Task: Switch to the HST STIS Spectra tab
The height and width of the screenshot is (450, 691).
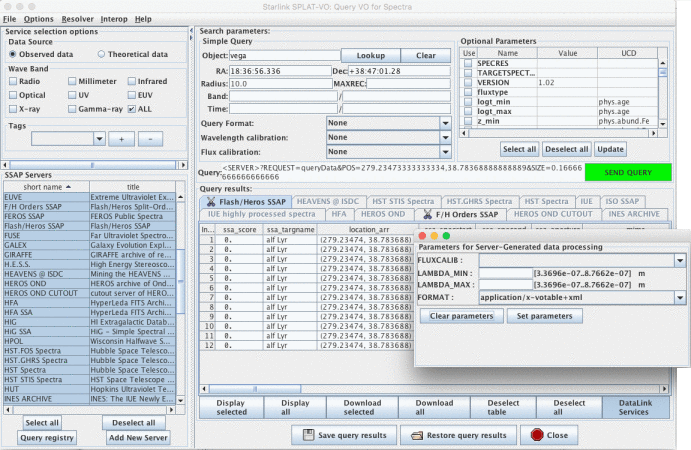Action: pyautogui.click(x=403, y=201)
